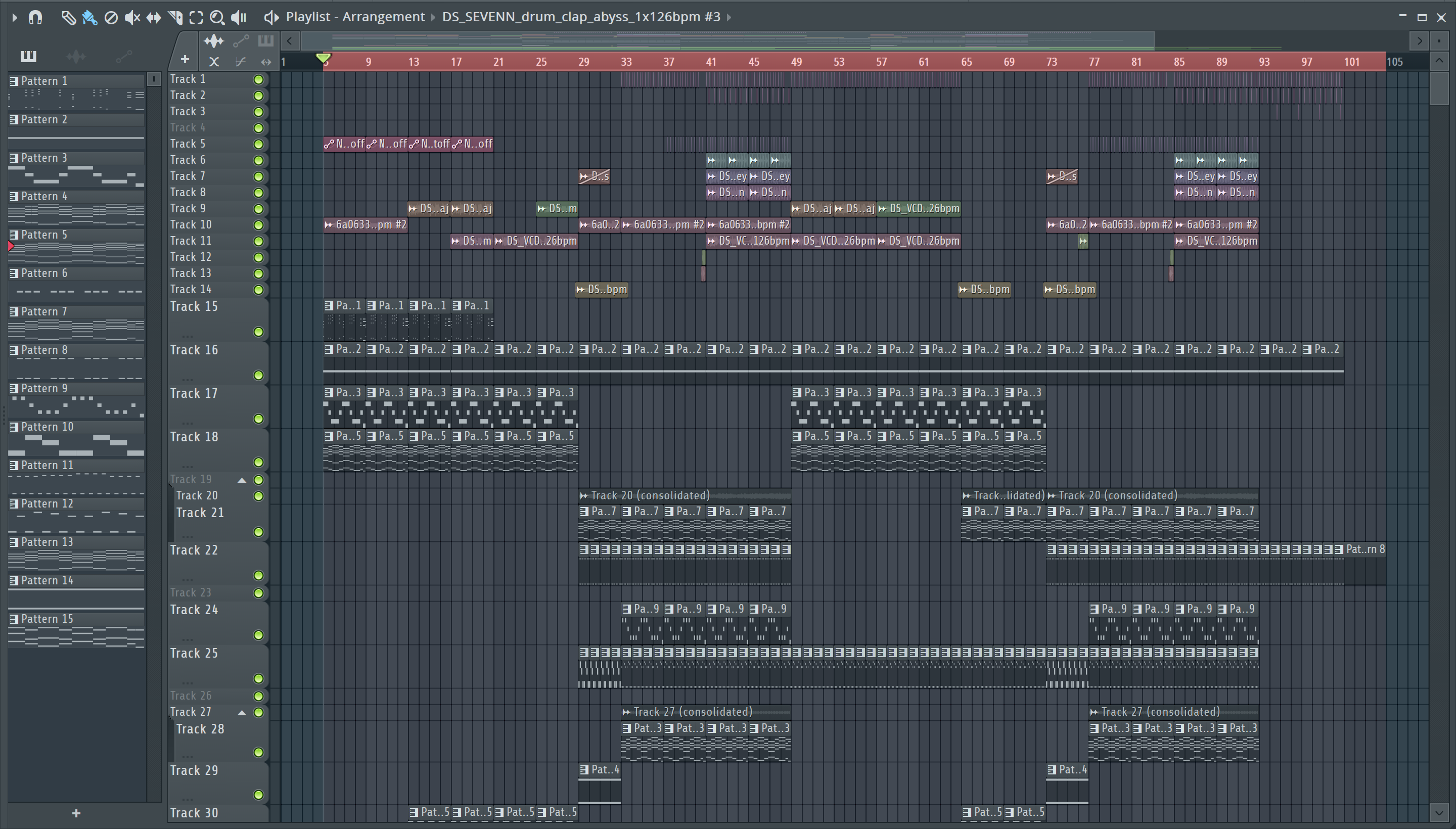Toggle Track 15 mute LED
The image size is (1456, 829).
258,332
